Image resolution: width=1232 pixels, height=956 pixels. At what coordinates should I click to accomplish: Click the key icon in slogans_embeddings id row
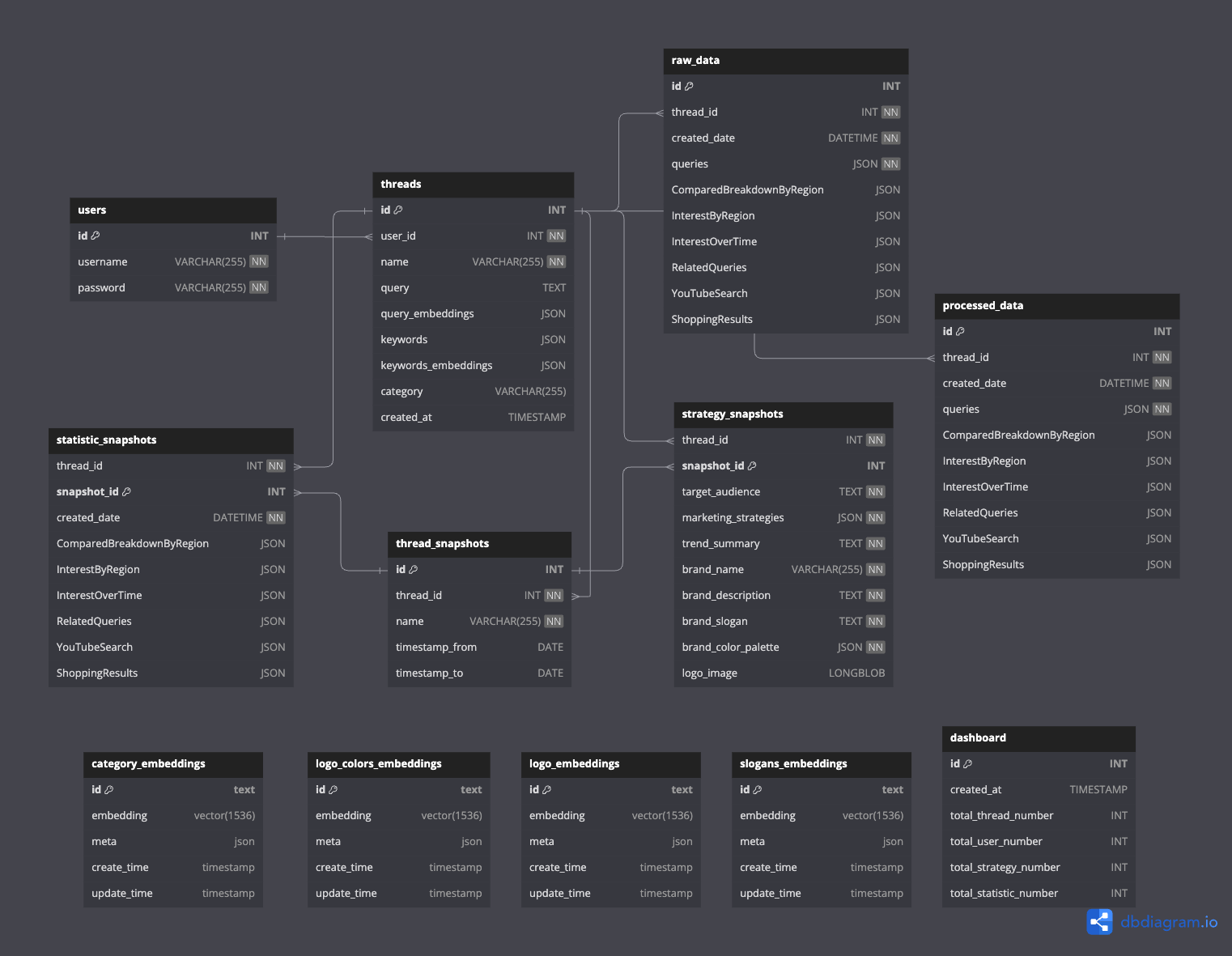click(x=757, y=789)
